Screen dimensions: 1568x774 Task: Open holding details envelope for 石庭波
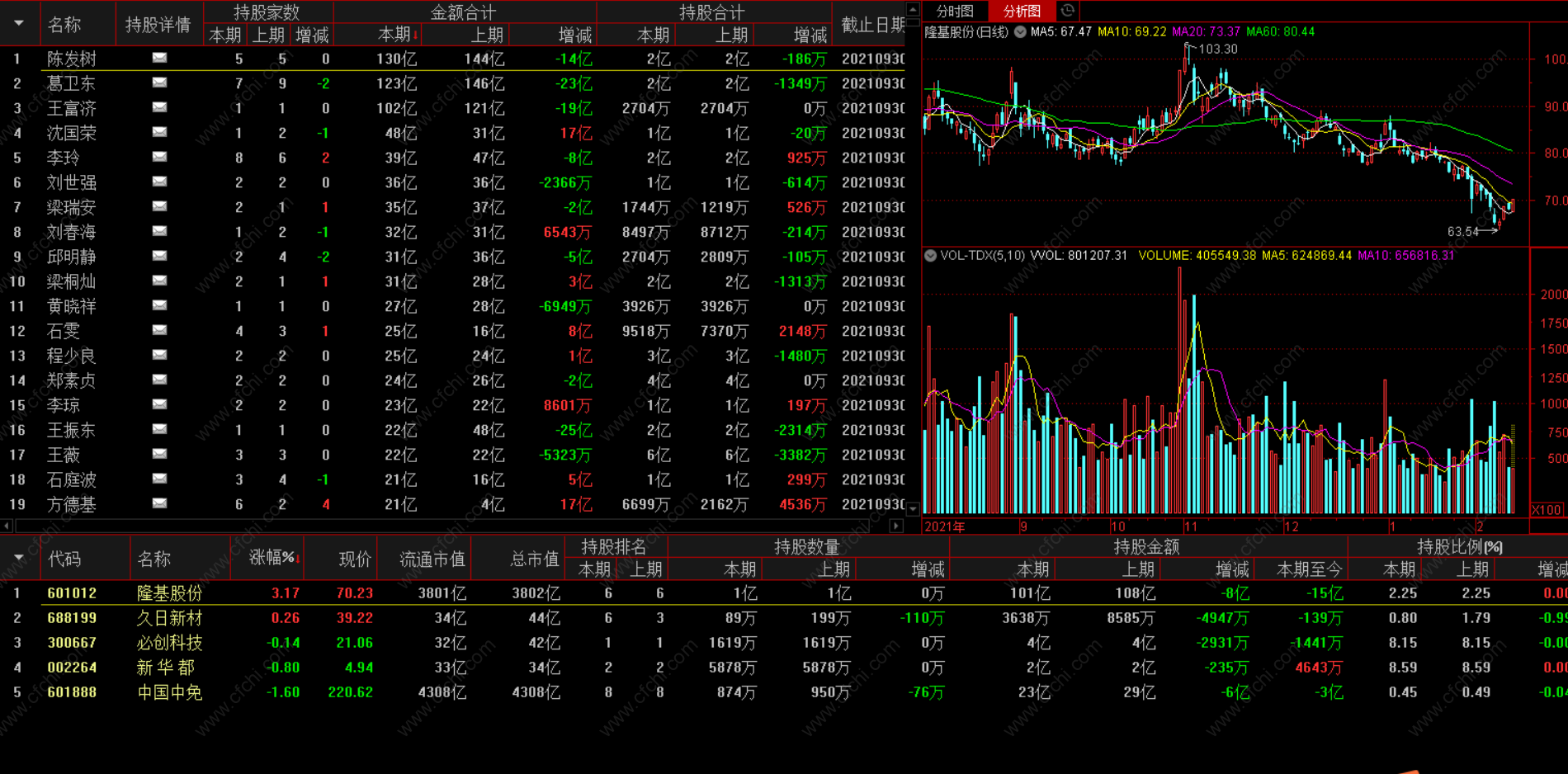click(x=159, y=479)
